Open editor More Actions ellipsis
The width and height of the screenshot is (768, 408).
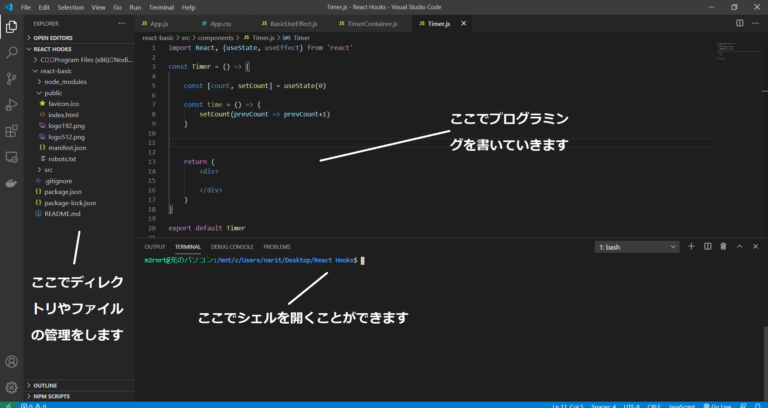(x=756, y=24)
